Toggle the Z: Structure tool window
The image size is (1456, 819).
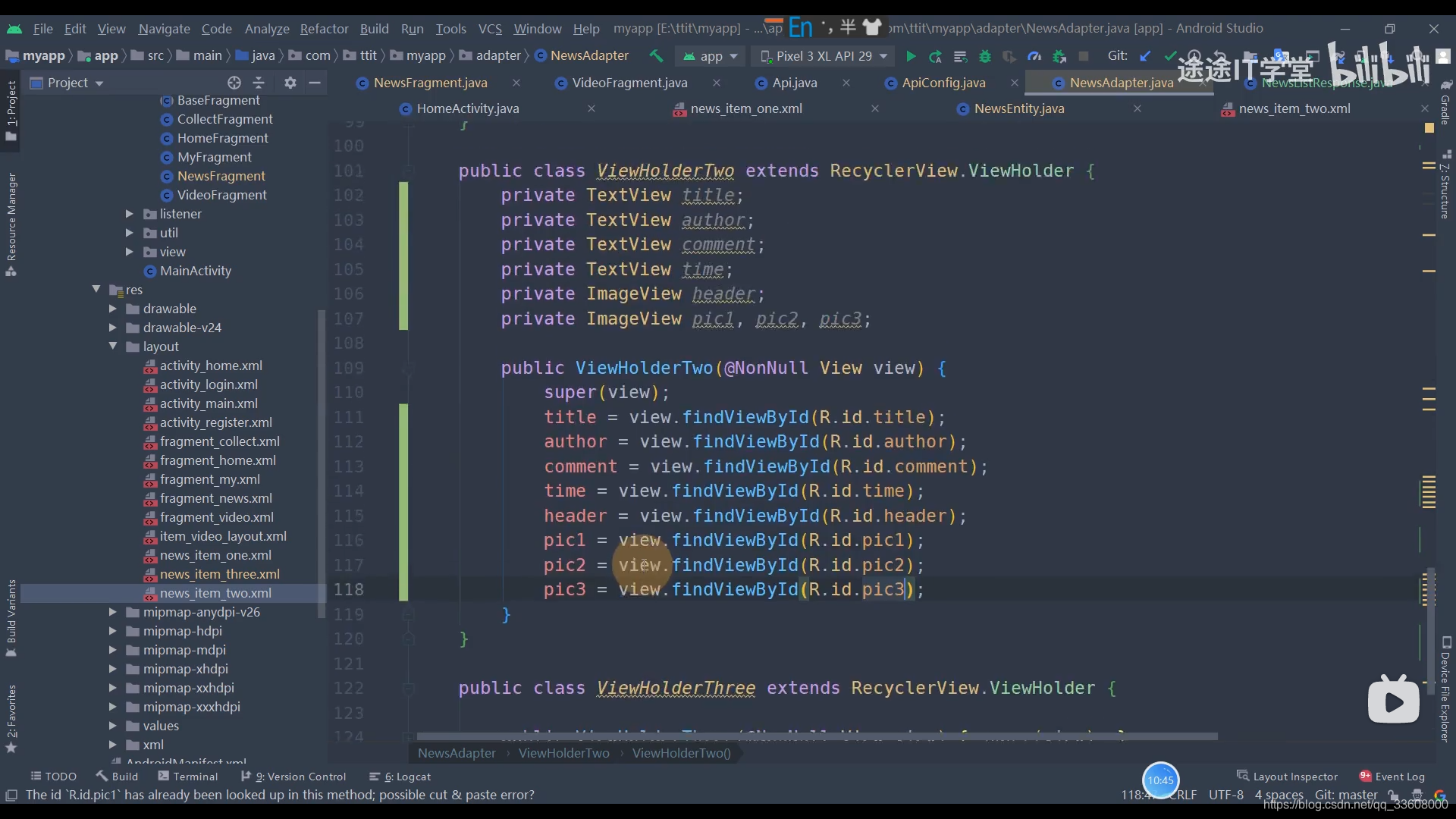(1445, 184)
